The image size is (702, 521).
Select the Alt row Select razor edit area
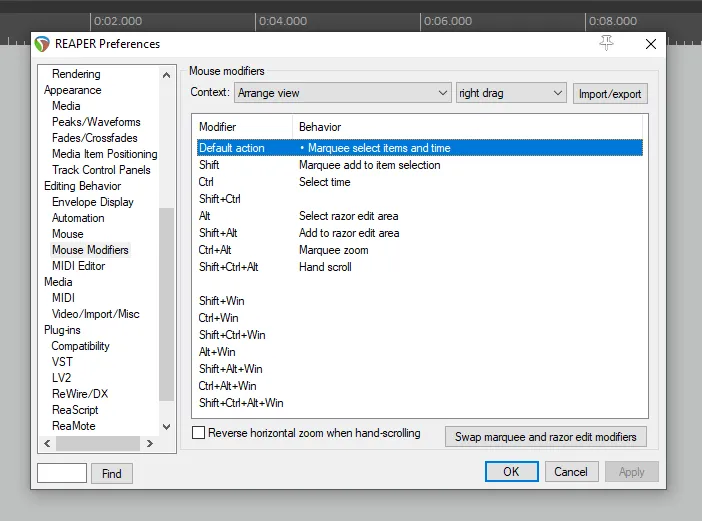point(420,216)
